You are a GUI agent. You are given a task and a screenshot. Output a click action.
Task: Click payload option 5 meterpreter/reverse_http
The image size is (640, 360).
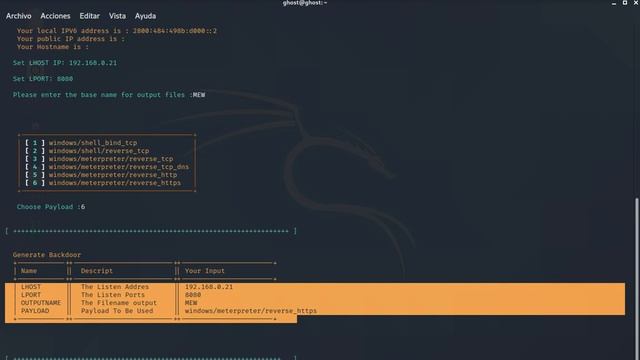pos(101,175)
